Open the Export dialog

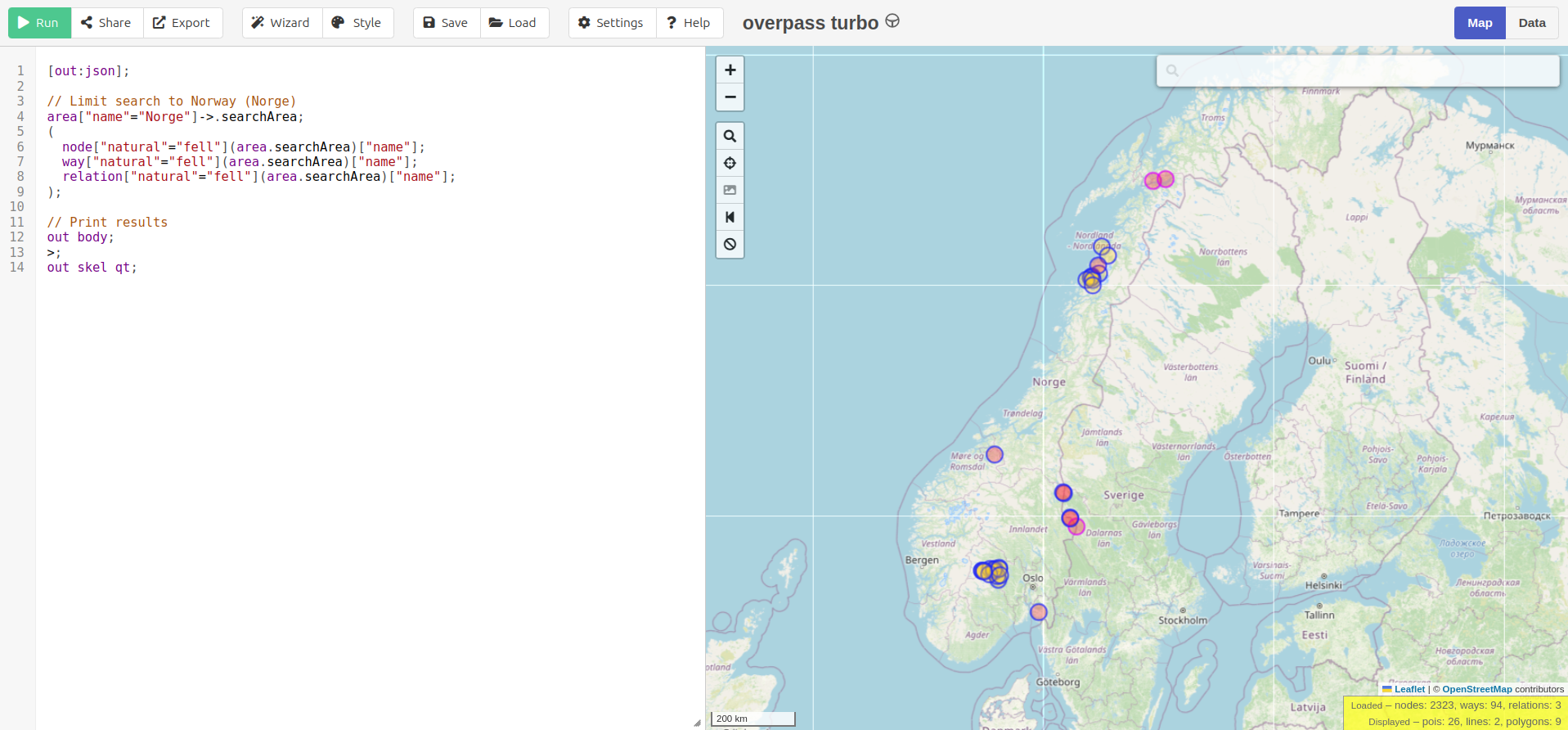coord(182,23)
